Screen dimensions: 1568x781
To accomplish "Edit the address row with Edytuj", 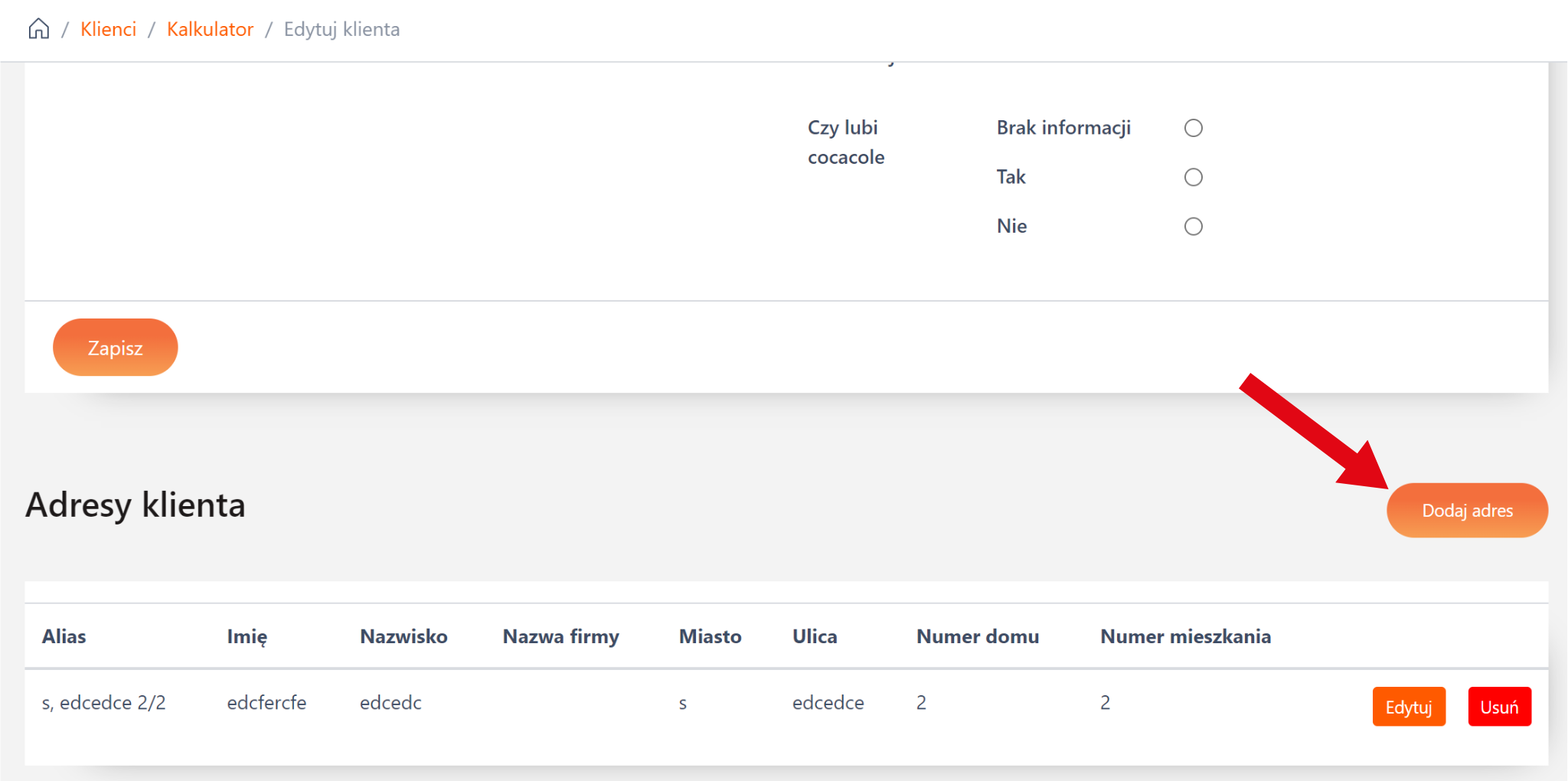I will pos(1408,707).
